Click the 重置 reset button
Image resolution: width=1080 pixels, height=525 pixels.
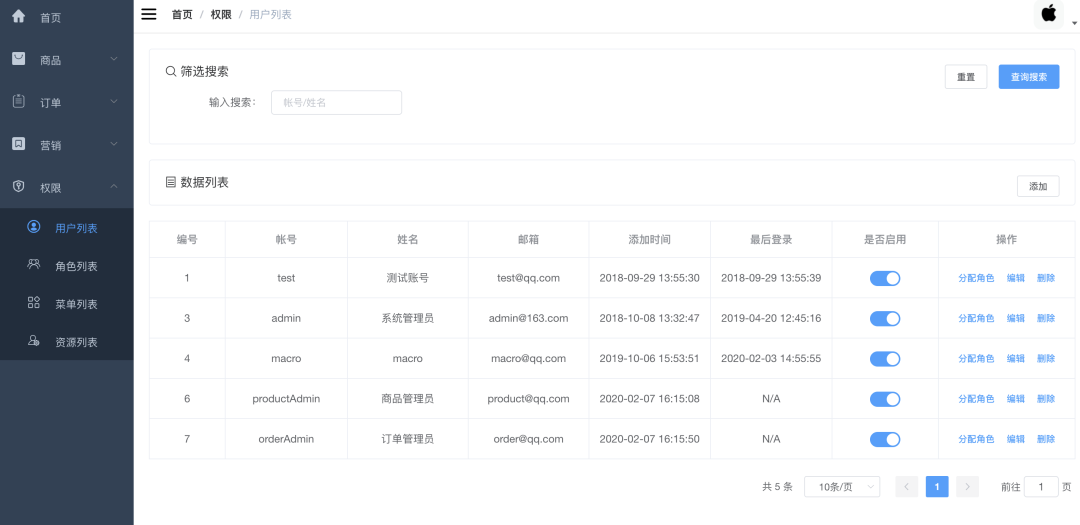966,77
